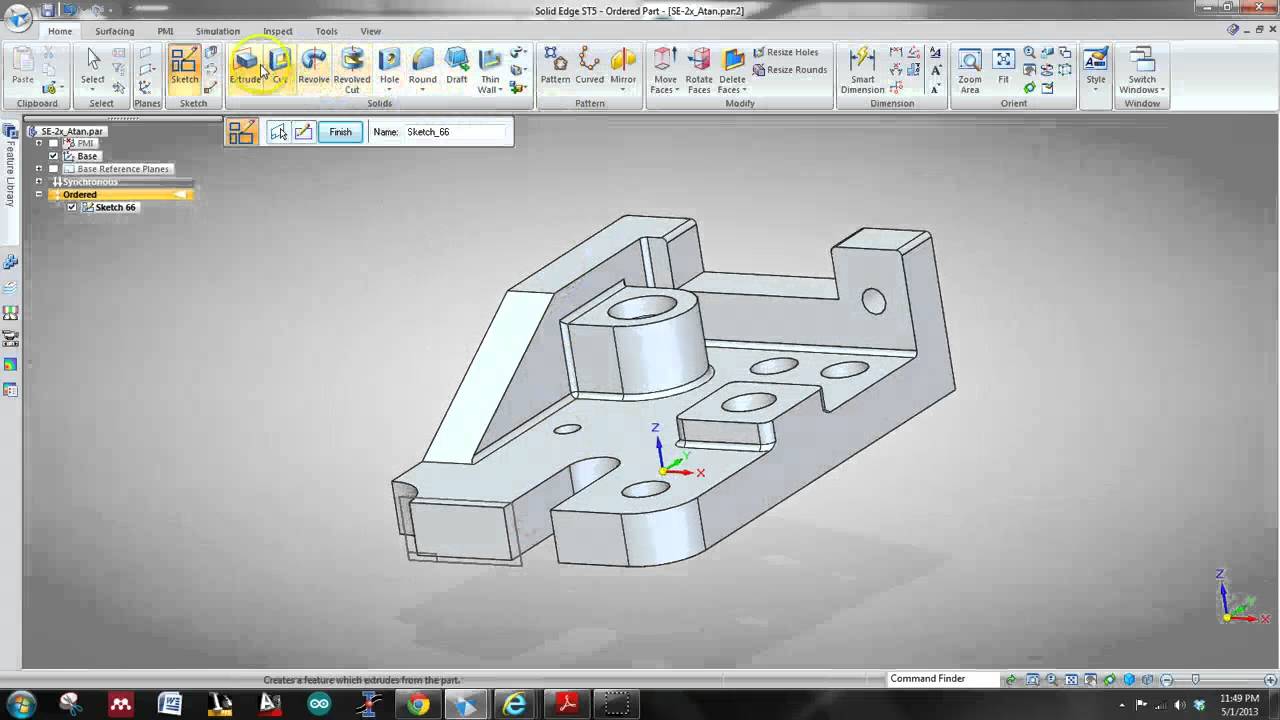Uncheck the Base checkbox in tree
This screenshot has height=720, width=1280.
click(54, 156)
